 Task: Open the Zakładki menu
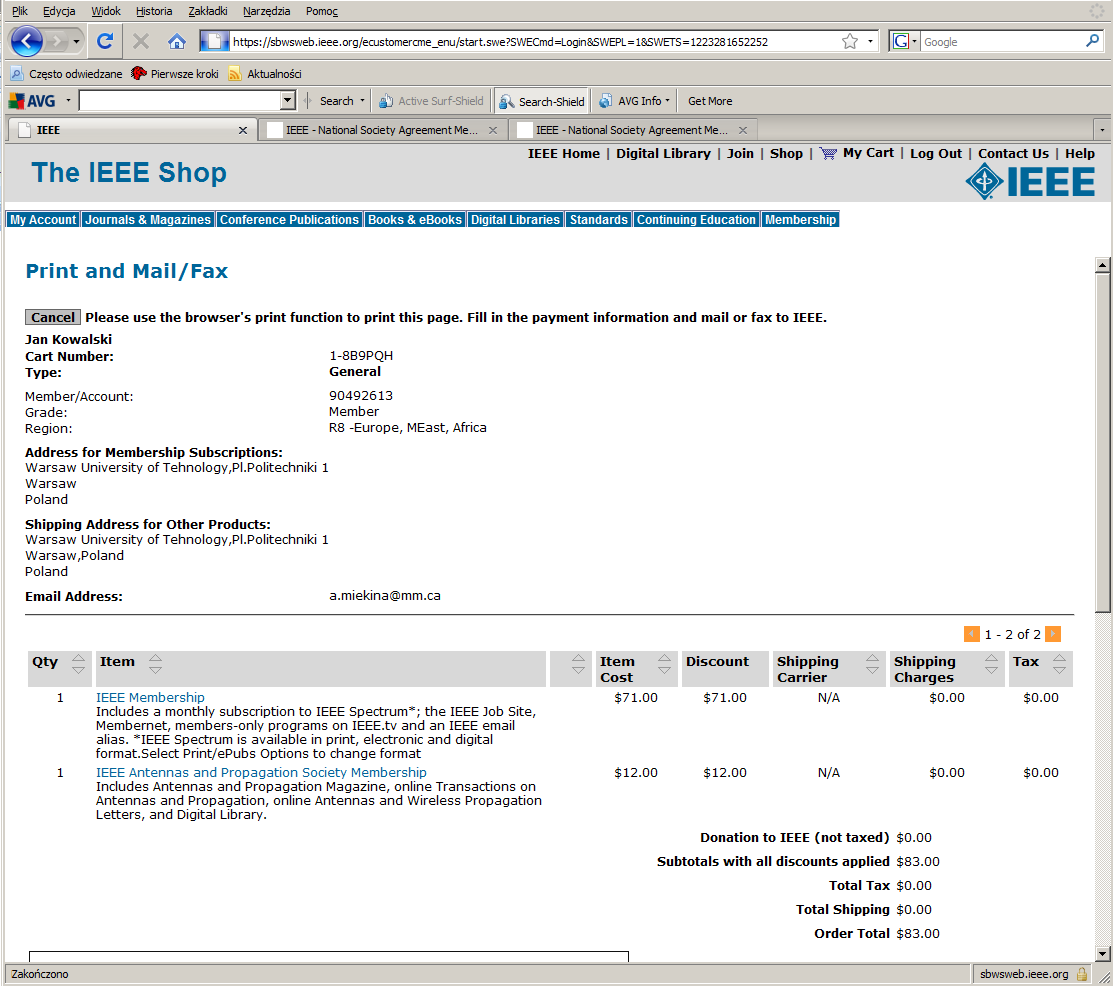[208, 11]
